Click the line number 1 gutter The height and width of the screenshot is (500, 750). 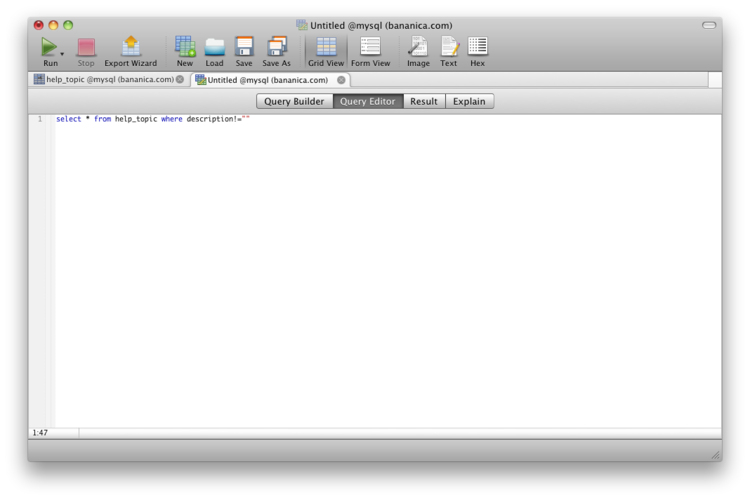click(x=40, y=119)
